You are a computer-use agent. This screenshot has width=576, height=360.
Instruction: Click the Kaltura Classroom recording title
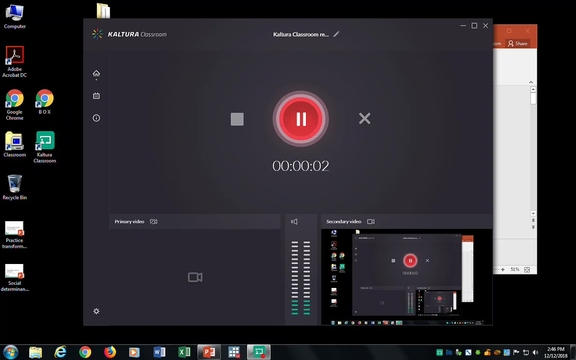(300, 35)
